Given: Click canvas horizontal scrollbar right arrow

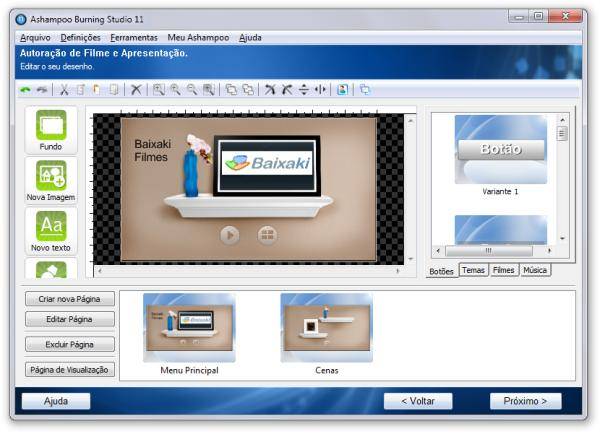Looking at the screenshot, I should [398, 271].
